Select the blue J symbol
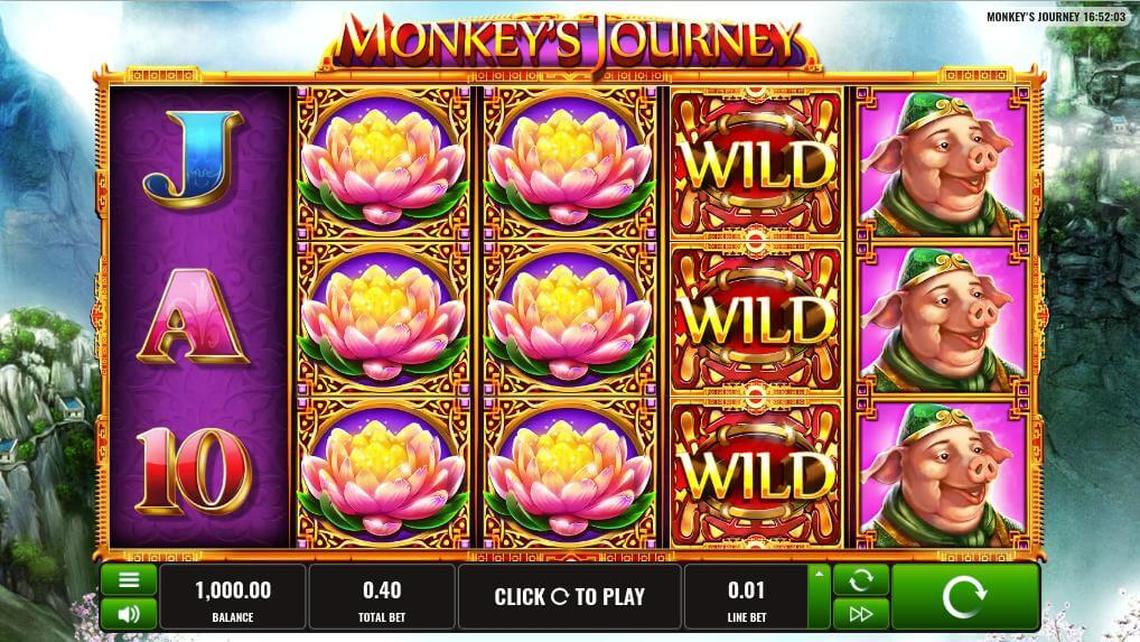 (x=193, y=159)
